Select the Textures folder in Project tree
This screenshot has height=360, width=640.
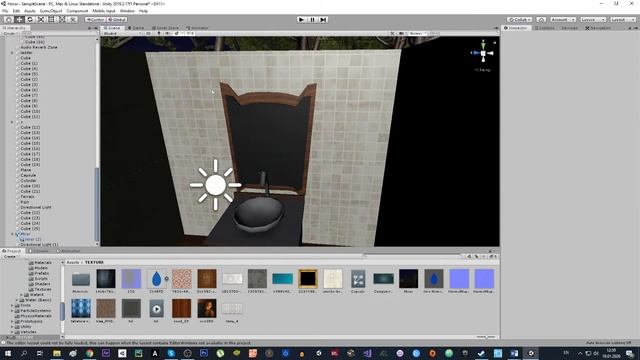(40, 289)
